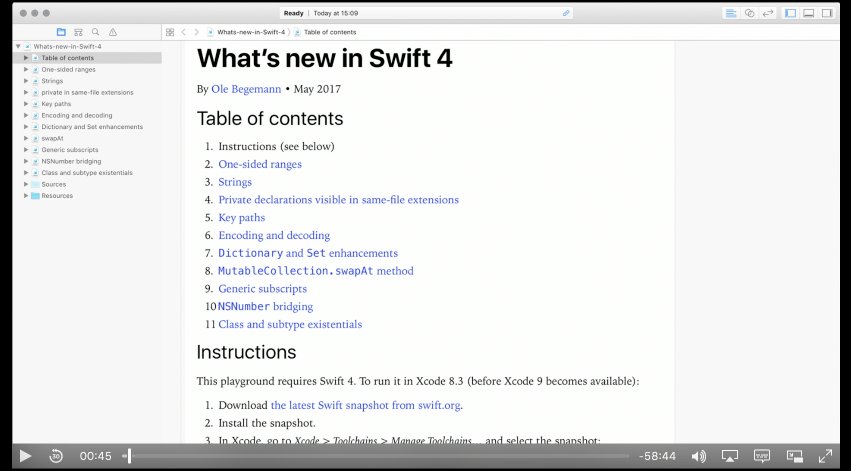Expand the Encoding and decoding page
851x471 pixels.
(26, 115)
